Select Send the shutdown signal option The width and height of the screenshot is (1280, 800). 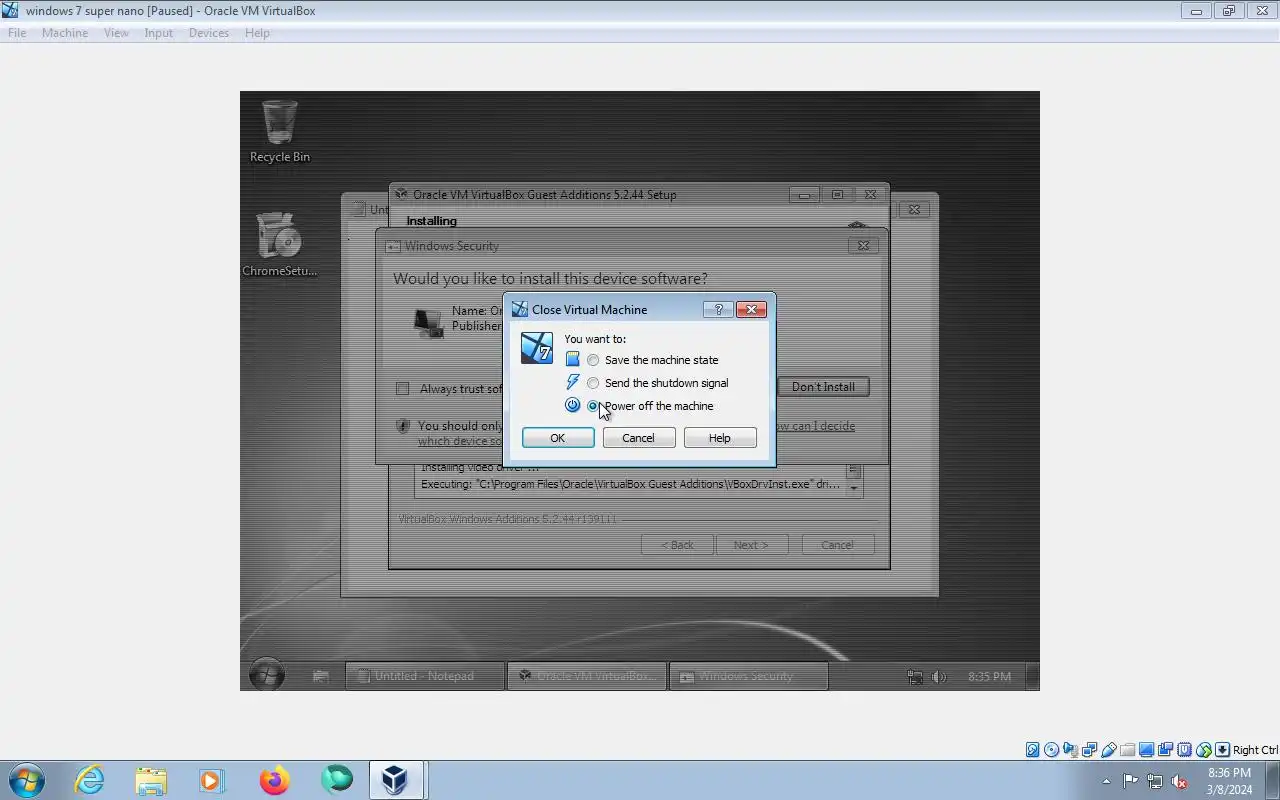[657, 383]
